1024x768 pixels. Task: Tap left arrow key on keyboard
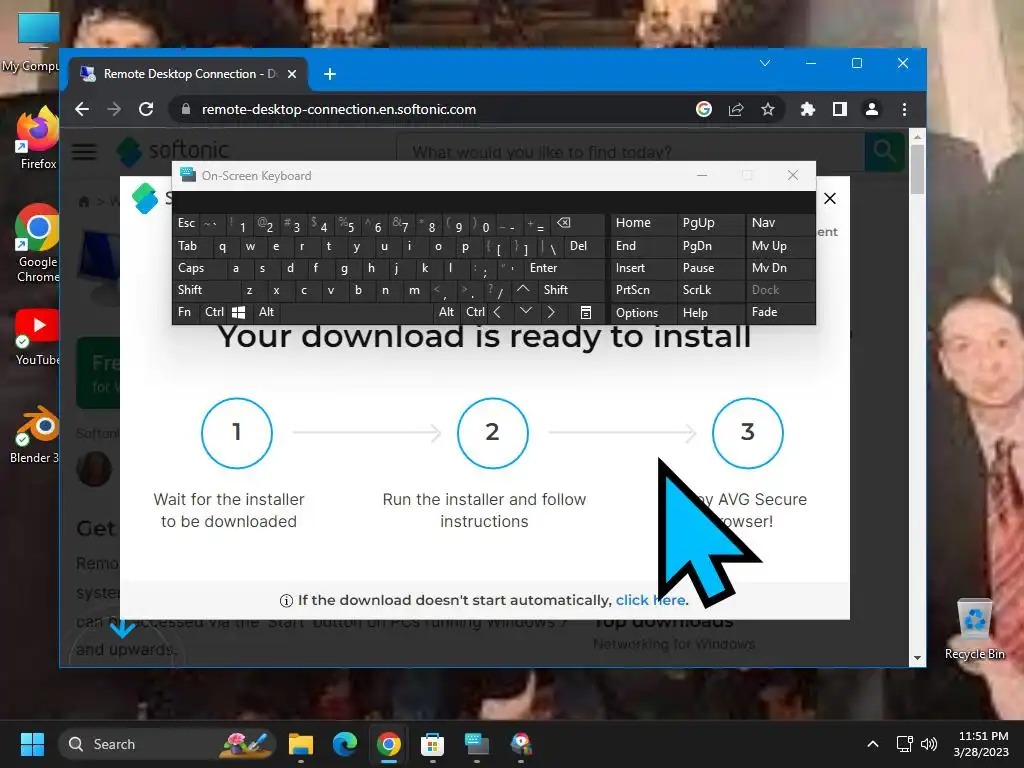coord(498,312)
